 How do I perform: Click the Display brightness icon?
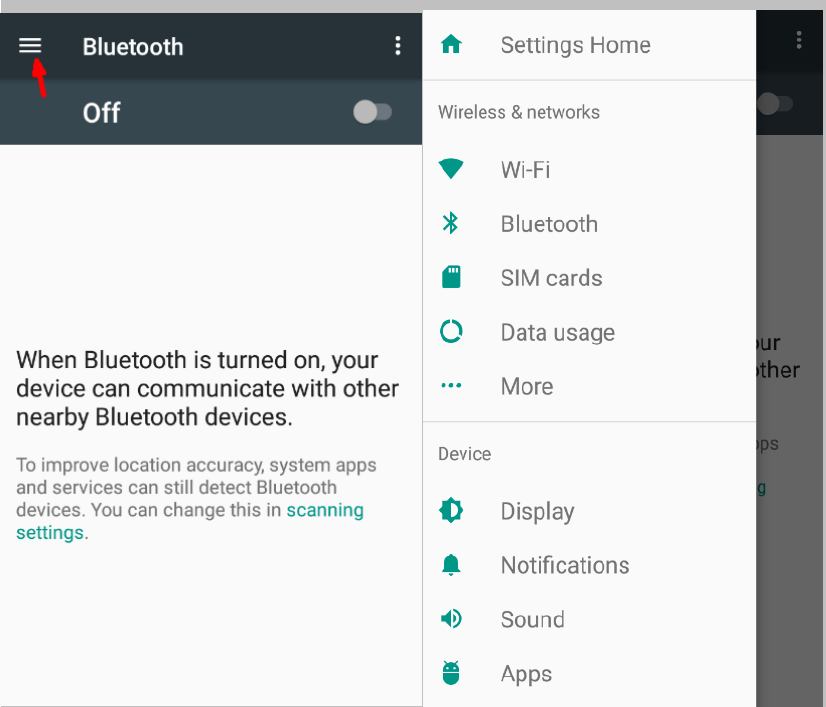(x=451, y=510)
